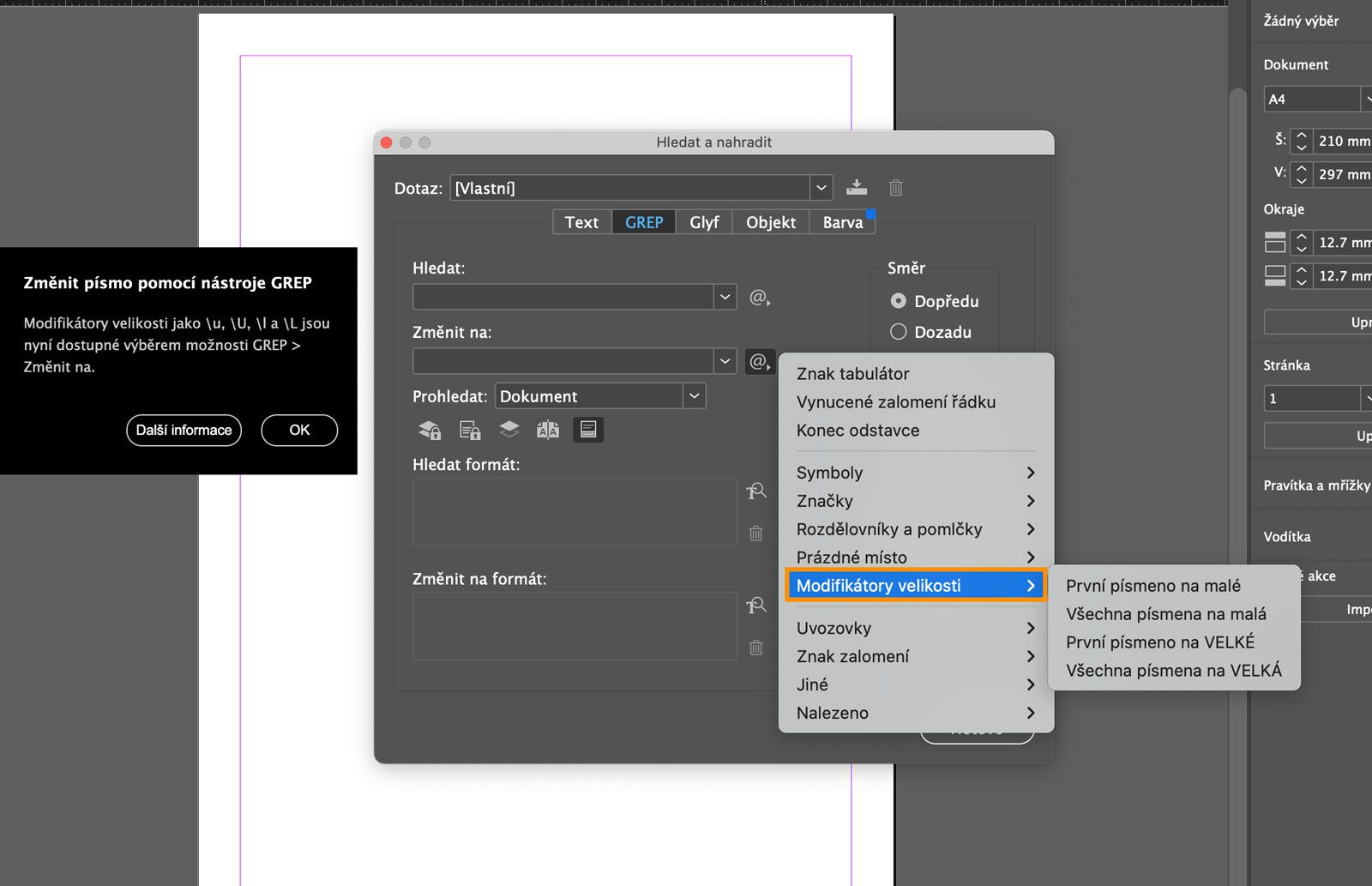Open special characters menu for the Hledat field

(760, 297)
